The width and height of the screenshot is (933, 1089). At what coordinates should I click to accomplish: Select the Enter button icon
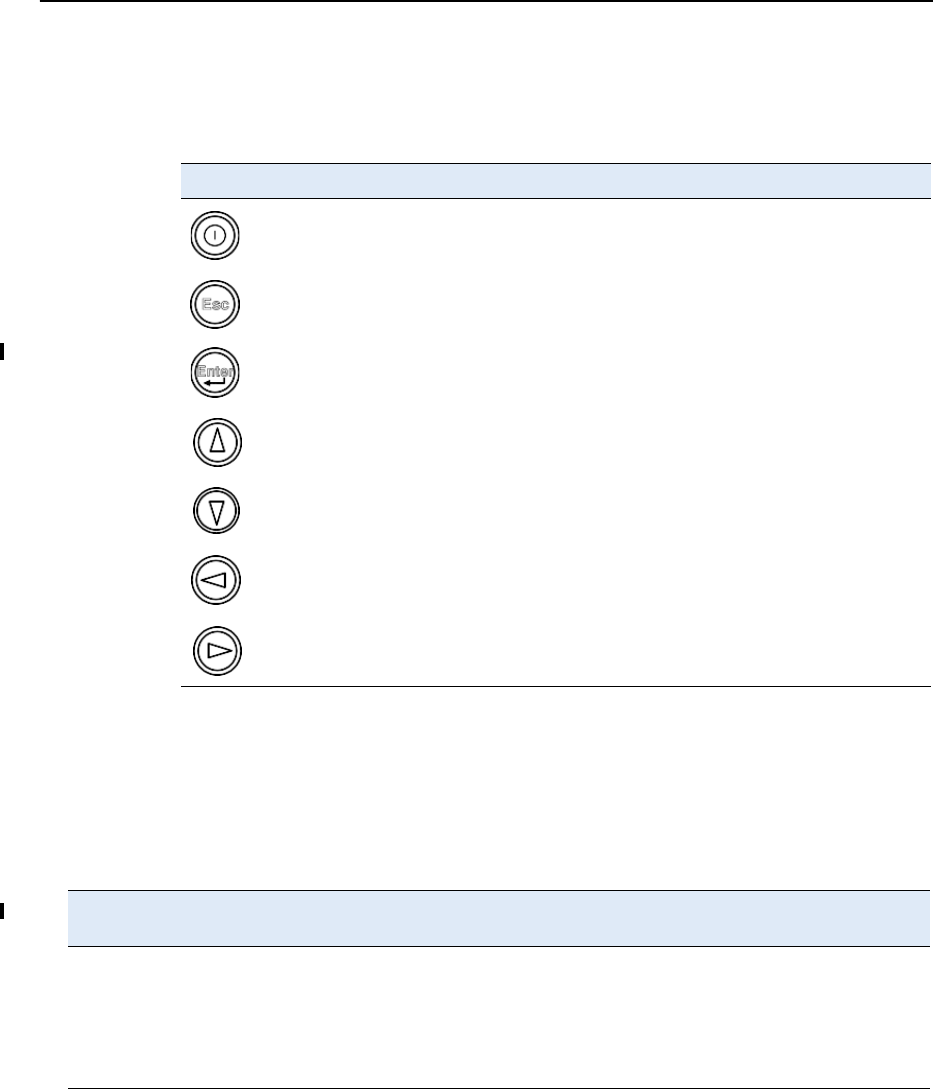tap(215, 376)
